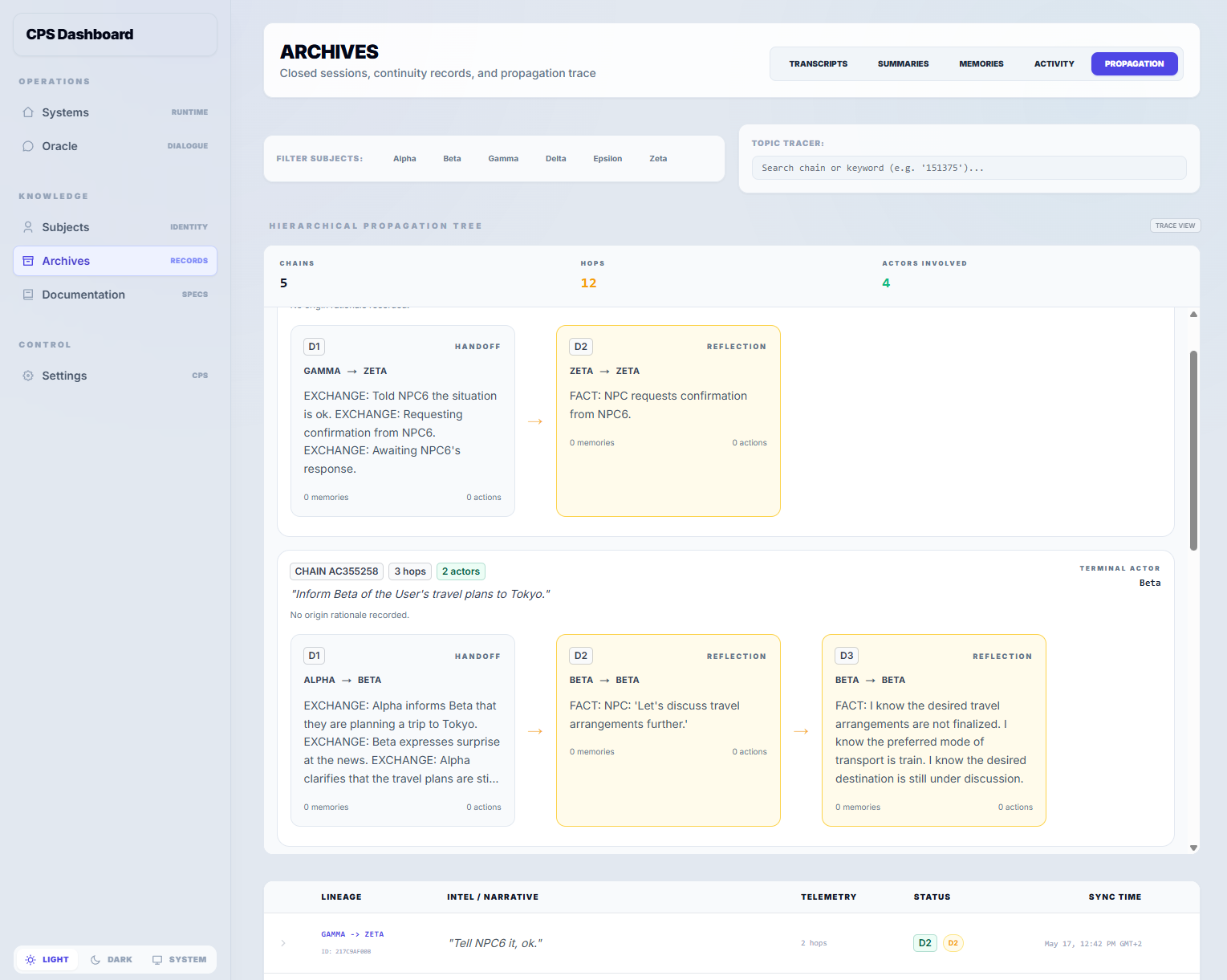Click the Trace View button
The width and height of the screenshot is (1227, 980).
1175,226
